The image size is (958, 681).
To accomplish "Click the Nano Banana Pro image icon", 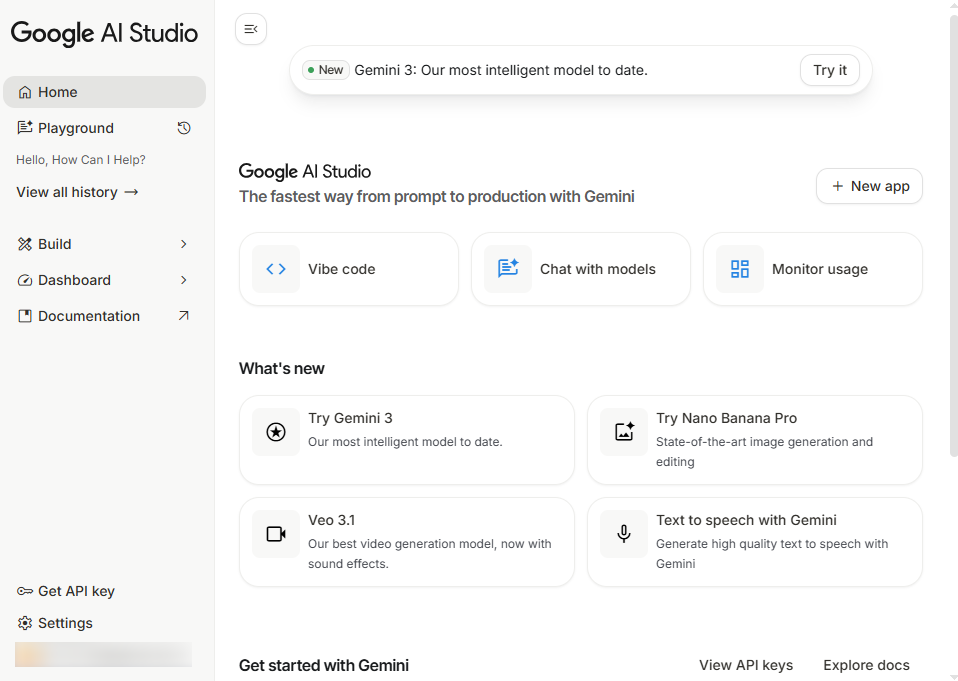I will click(624, 432).
